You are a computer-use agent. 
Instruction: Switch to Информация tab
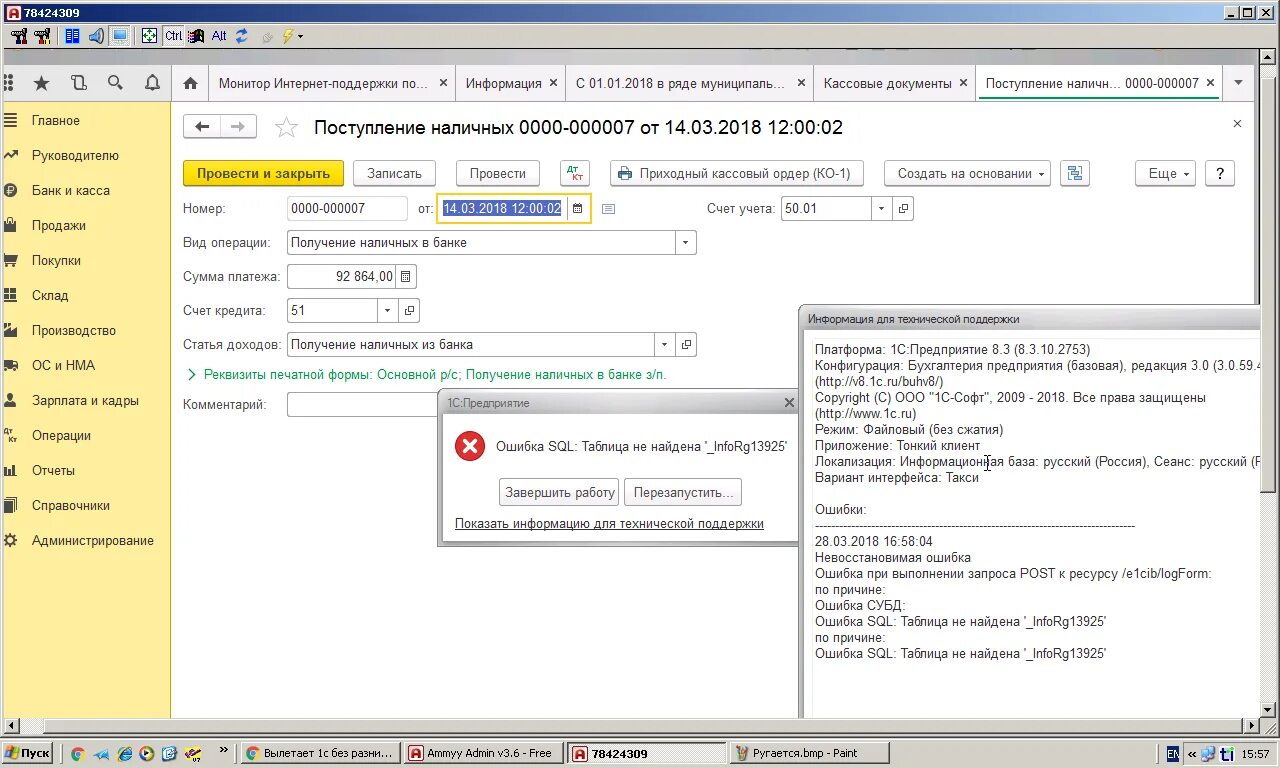pyautogui.click(x=510, y=83)
